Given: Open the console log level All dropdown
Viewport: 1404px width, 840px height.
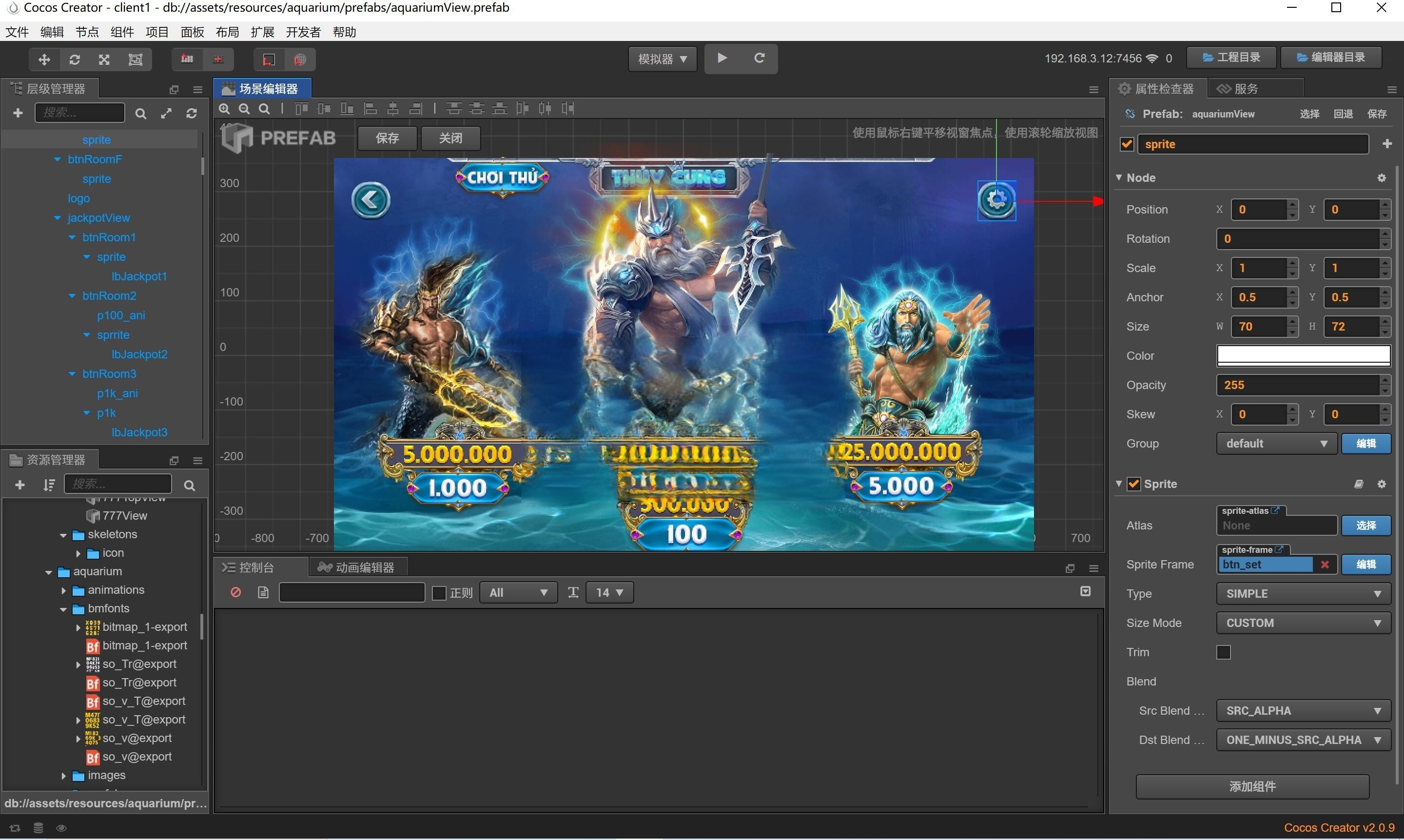Looking at the screenshot, I should [x=518, y=593].
